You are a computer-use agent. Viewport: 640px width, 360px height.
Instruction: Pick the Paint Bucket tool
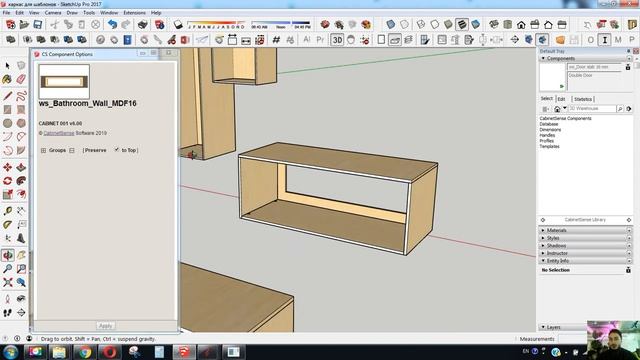point(7,79)
